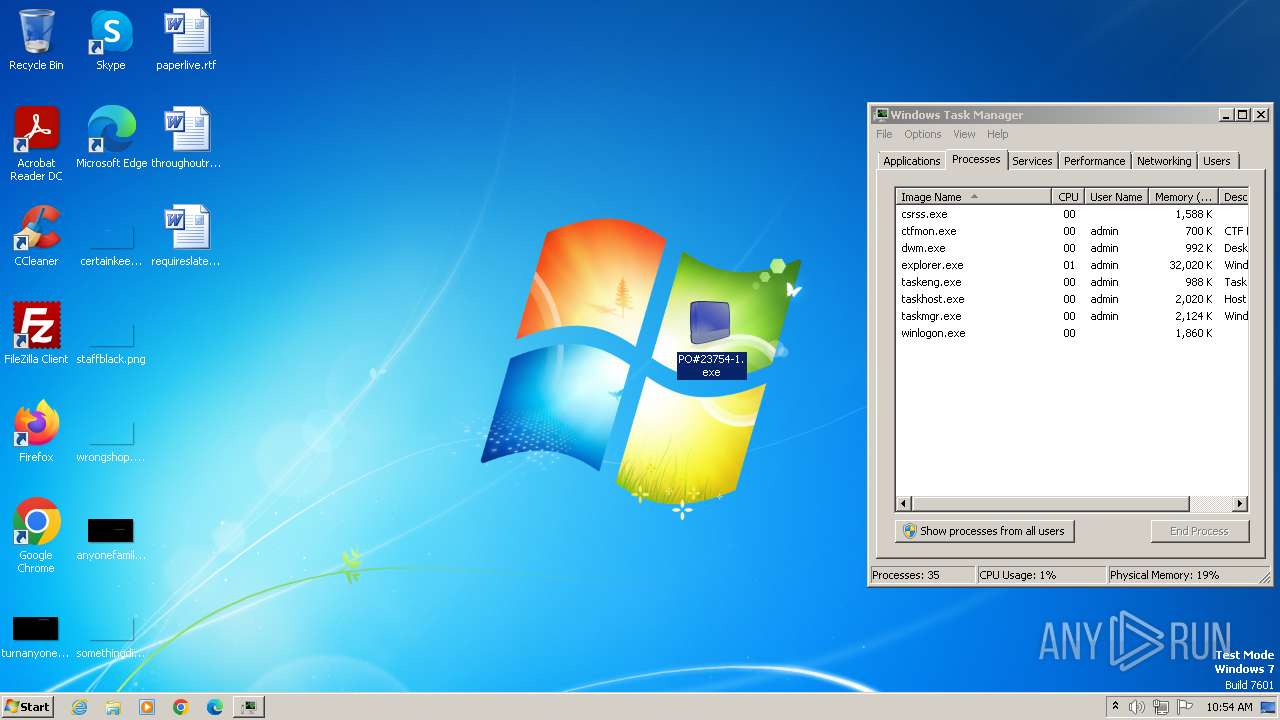Switch to the Users tab

(x=1217, y=161)
